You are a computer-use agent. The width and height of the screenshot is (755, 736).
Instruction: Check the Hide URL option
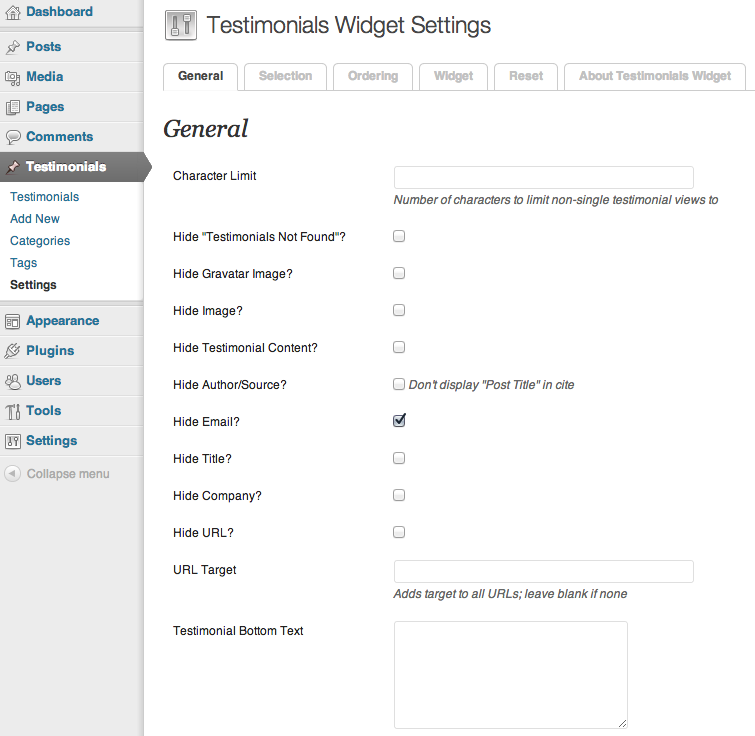click(399, 532)
